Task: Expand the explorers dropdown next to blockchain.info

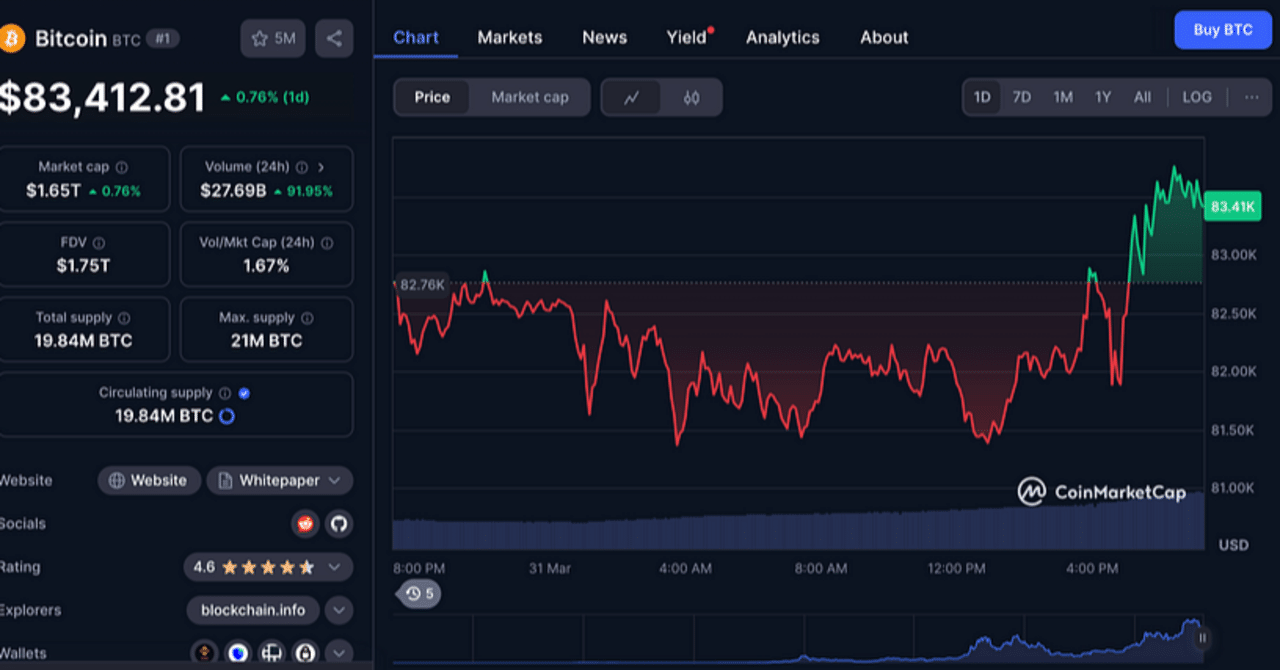Action: point(338,610)
